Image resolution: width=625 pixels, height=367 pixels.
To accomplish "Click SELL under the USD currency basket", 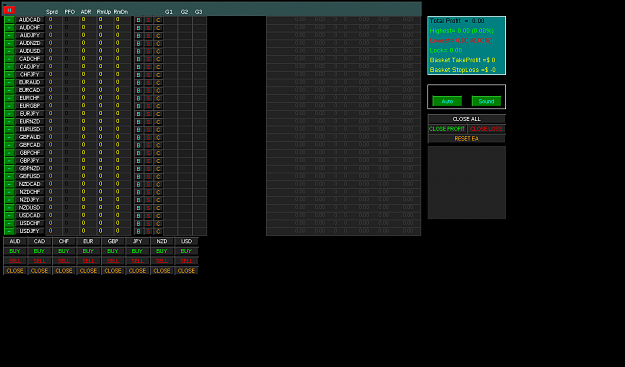I will click(186, 261).
